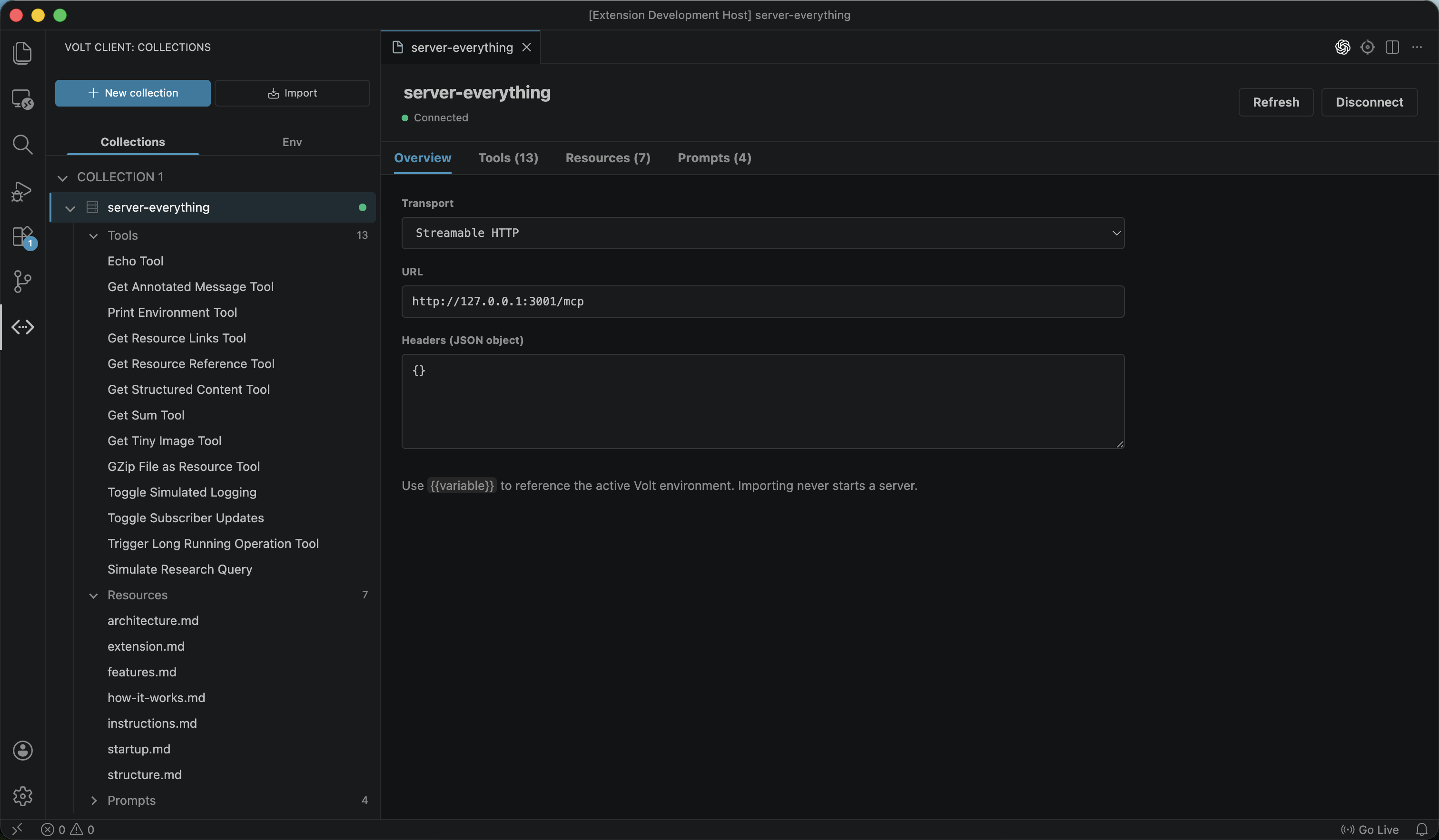Open structure.md resource
This screenshot has height=840, width=1439.
pos(145,775)
